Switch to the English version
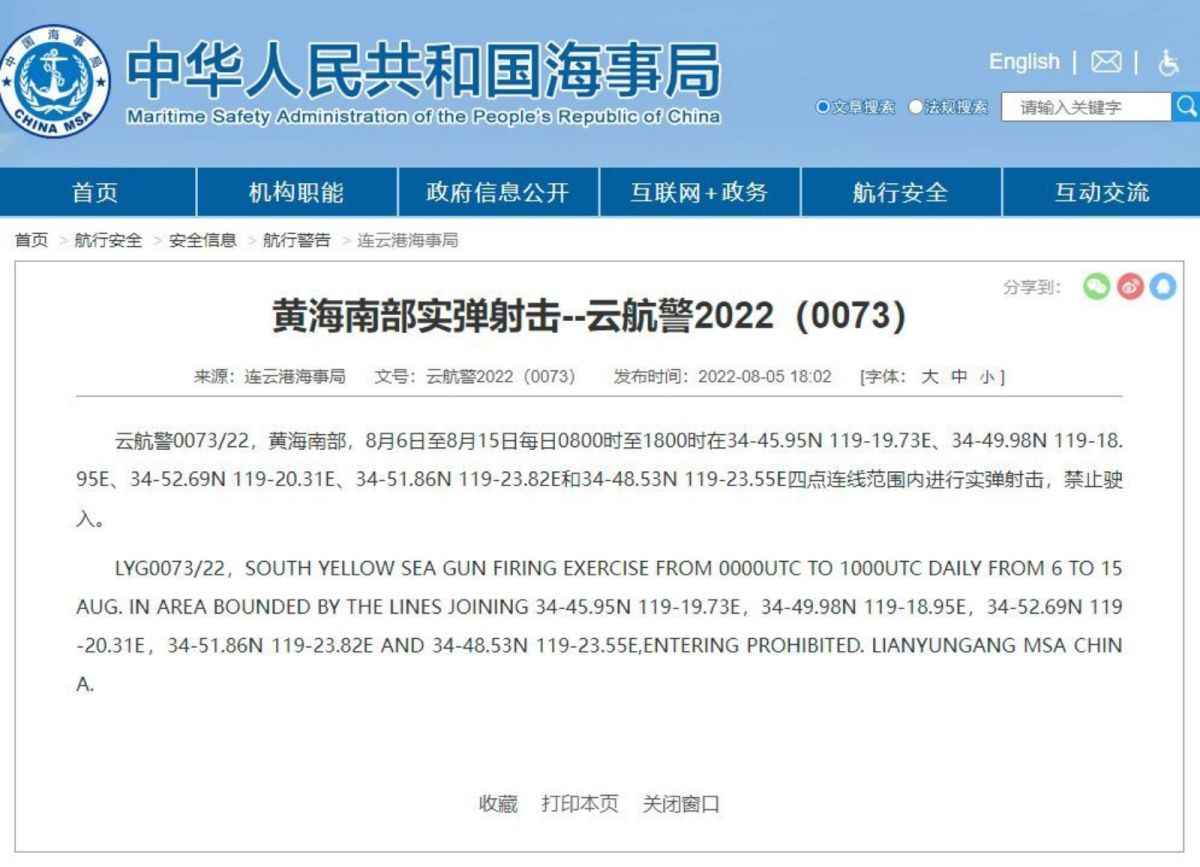This screenshot has width=1200, height=867. 1023,61
